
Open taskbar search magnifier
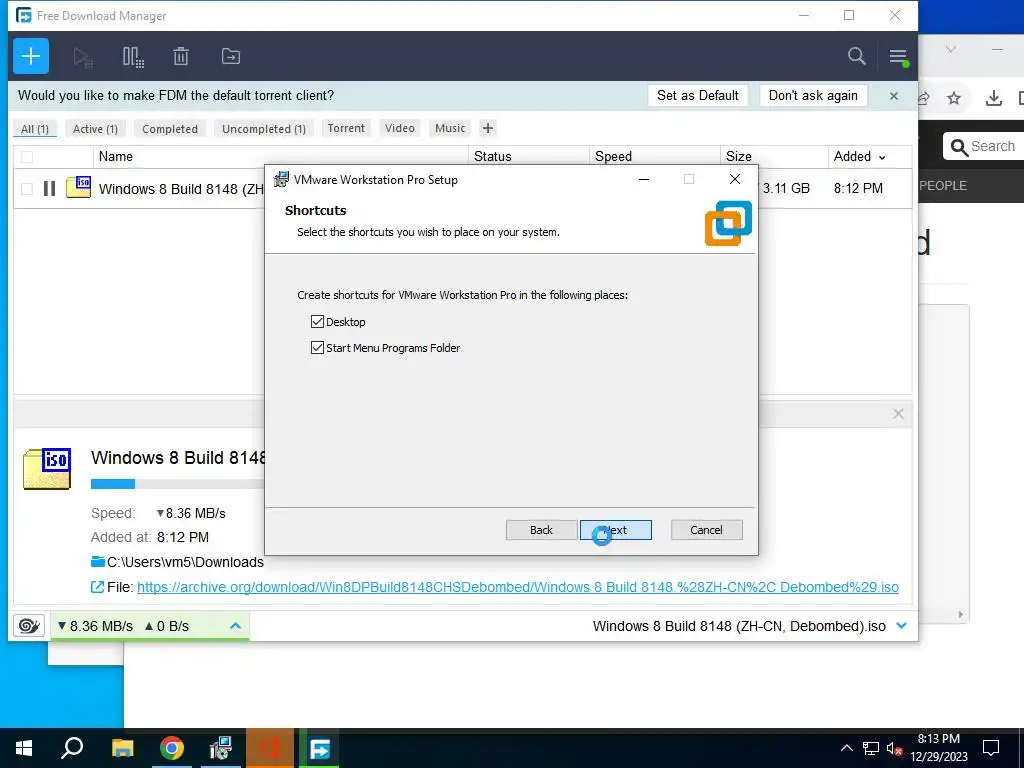point(72,748)
